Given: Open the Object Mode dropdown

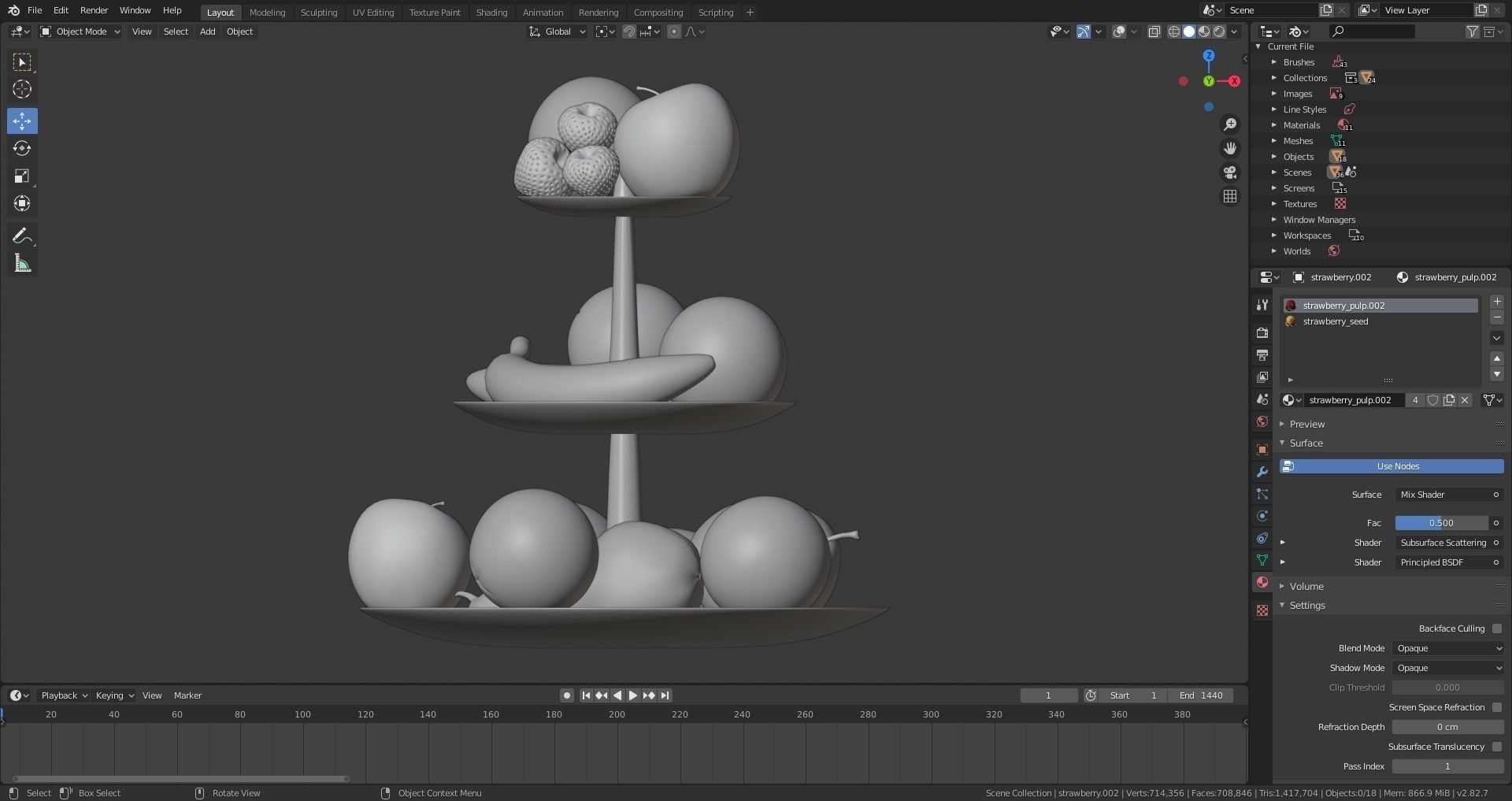Looking at the screenshot, I should click(x=80, y=32).
